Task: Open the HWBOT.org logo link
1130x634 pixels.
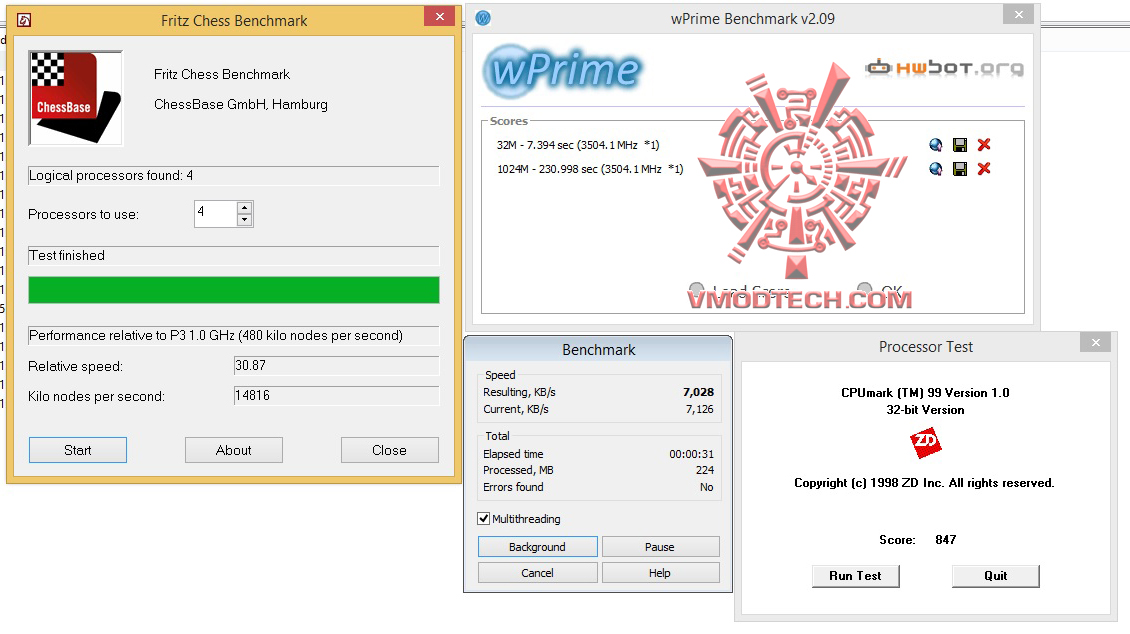Action: (x=944, y=68)
